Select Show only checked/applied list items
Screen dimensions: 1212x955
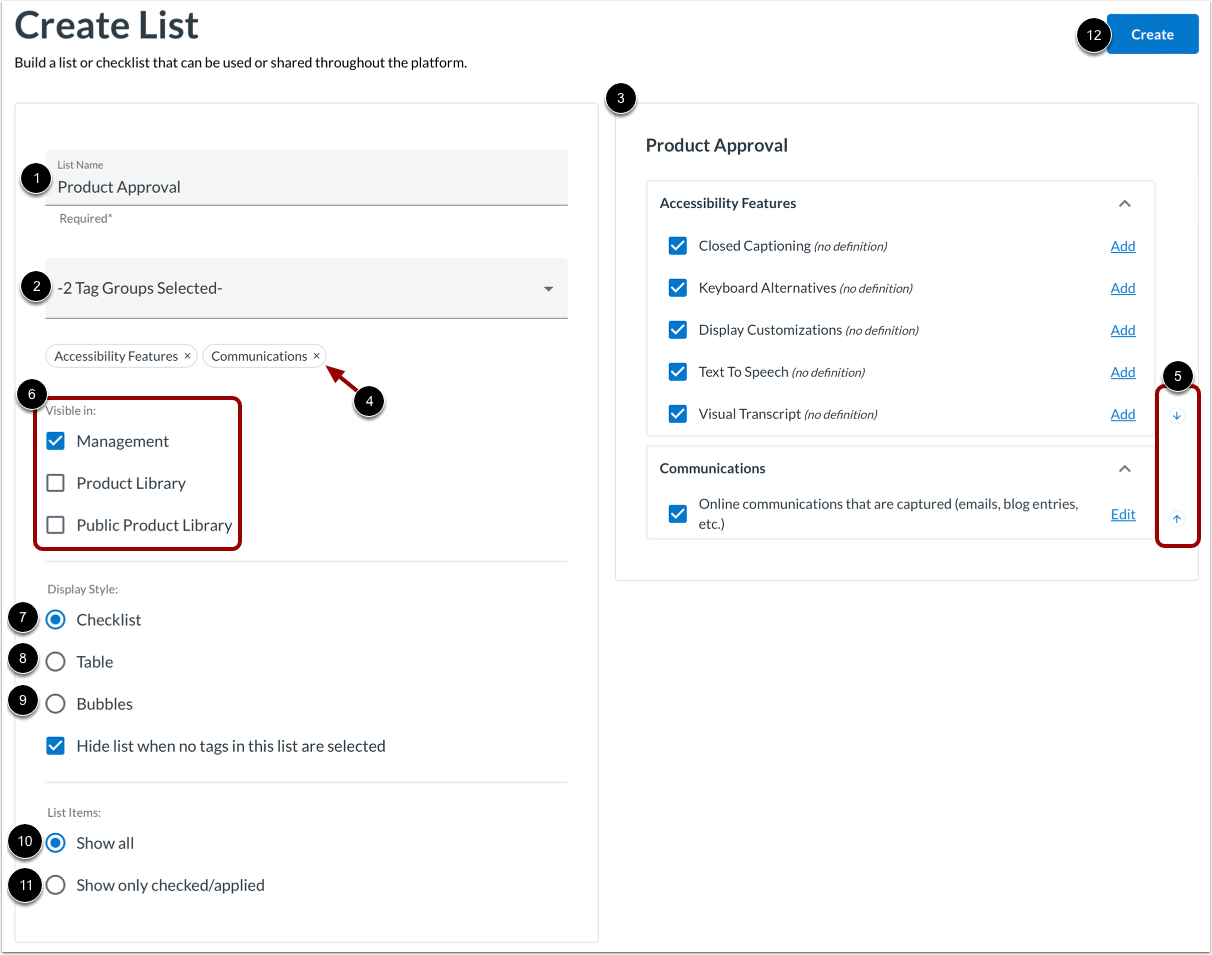[55, 884]
